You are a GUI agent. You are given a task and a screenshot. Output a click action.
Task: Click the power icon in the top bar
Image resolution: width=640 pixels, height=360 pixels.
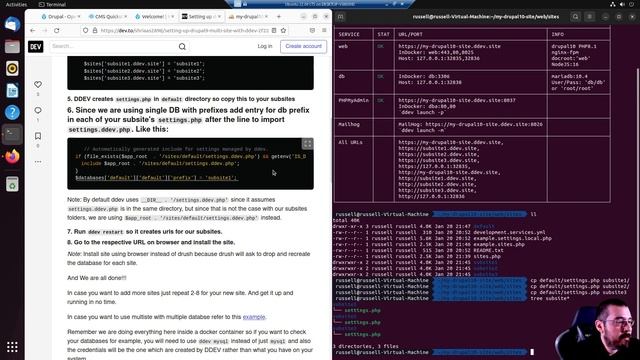click(x=632, y=4)
